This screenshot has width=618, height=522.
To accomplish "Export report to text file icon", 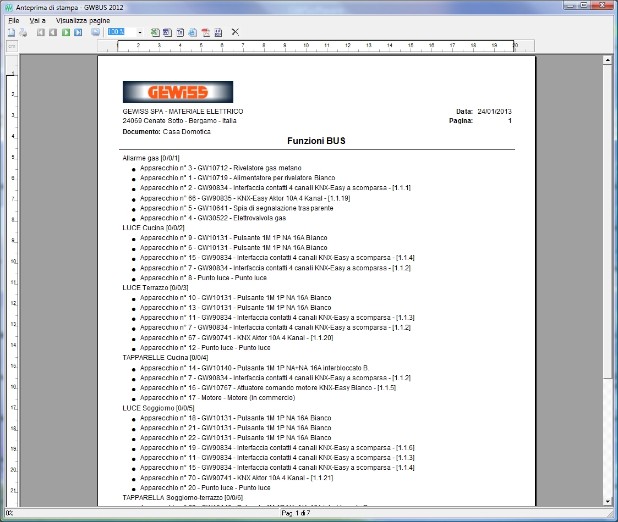I will pyautogui.click(x=180, y=32).
